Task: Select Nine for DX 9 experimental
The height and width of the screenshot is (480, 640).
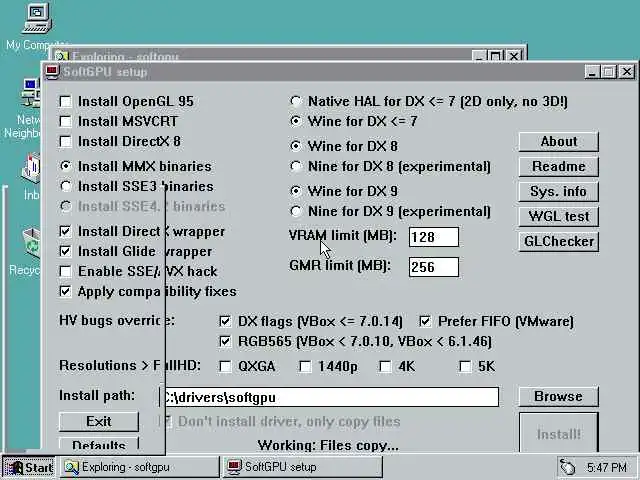Action: click(x=296, y=211)
